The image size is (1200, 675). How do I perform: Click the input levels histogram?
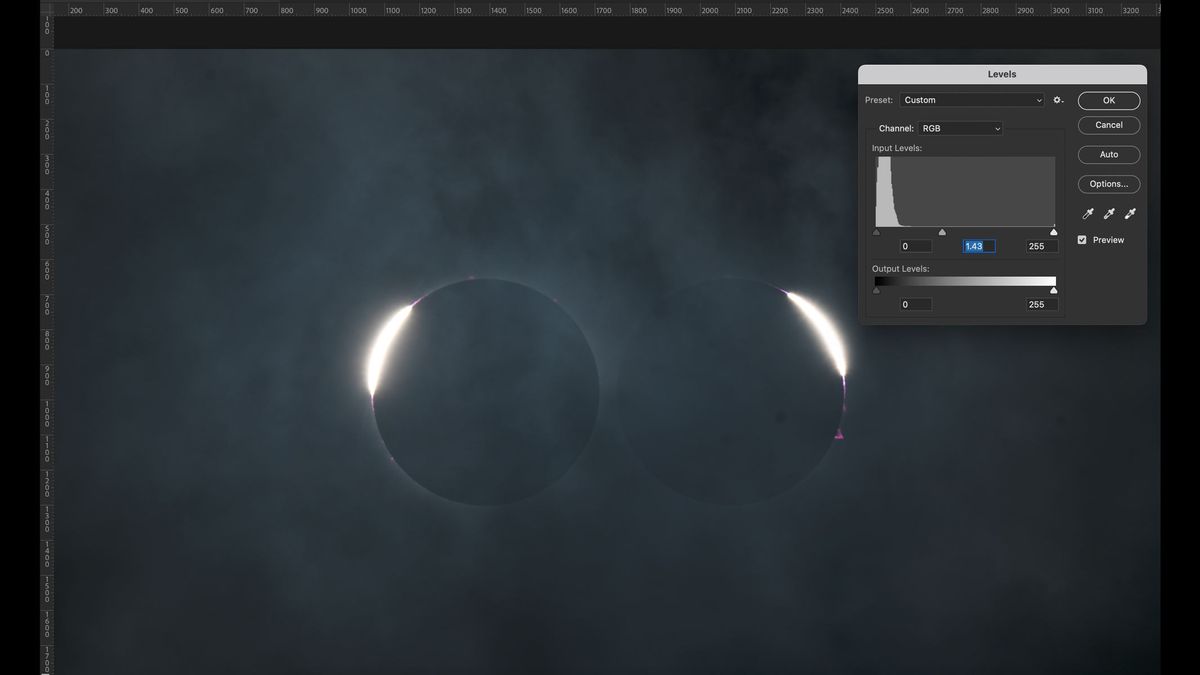(x=965, y=192)
